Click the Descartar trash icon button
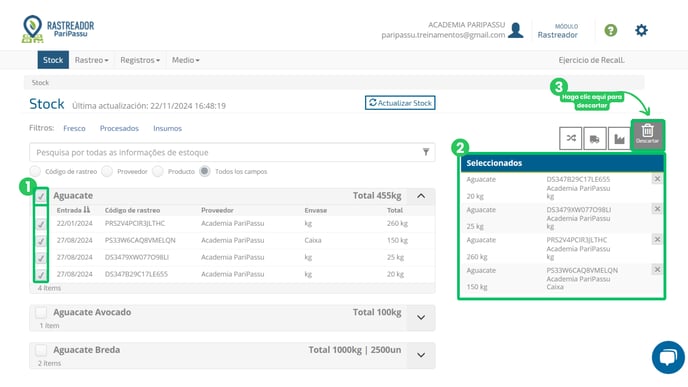Image resolution: width=688 pixels, height=387 pixels. 648,134
